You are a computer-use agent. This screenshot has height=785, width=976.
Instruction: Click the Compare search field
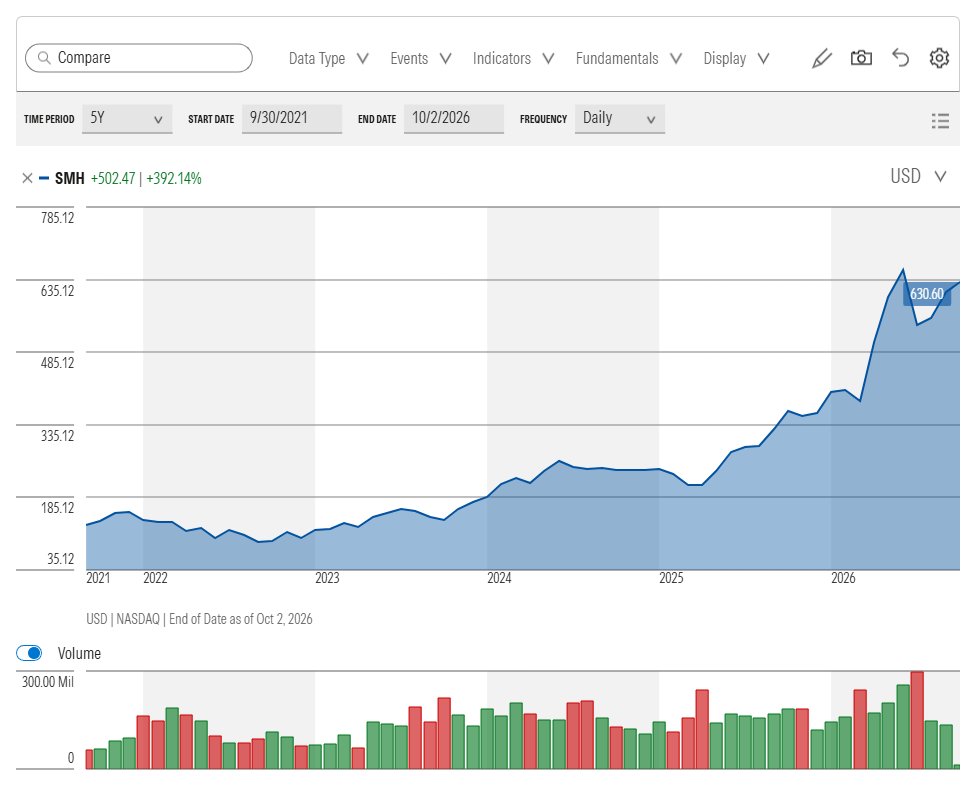click(x=139, y=58)
